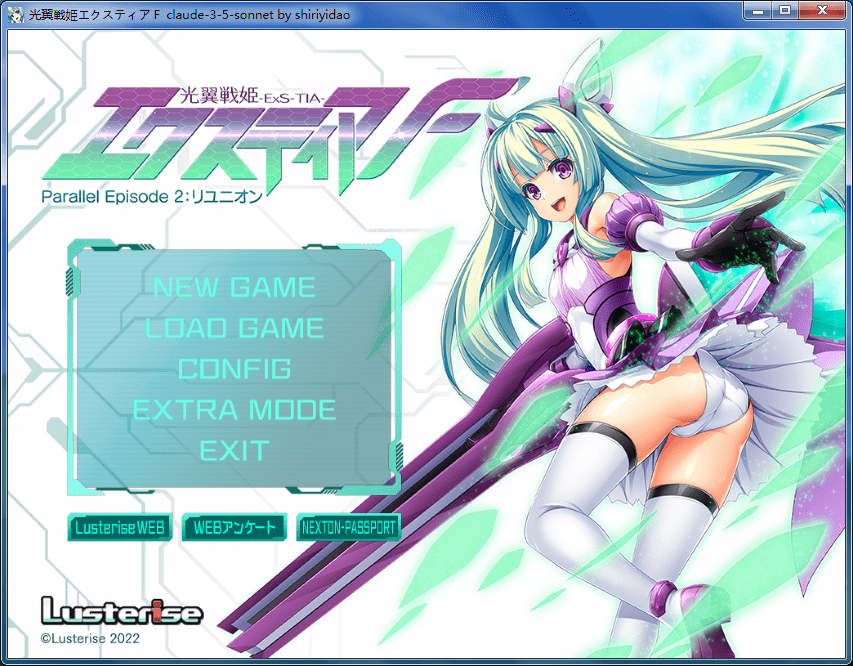The image size is (853, 666).
Task: Open the CONFIG settings
Action: coord(234,369)
